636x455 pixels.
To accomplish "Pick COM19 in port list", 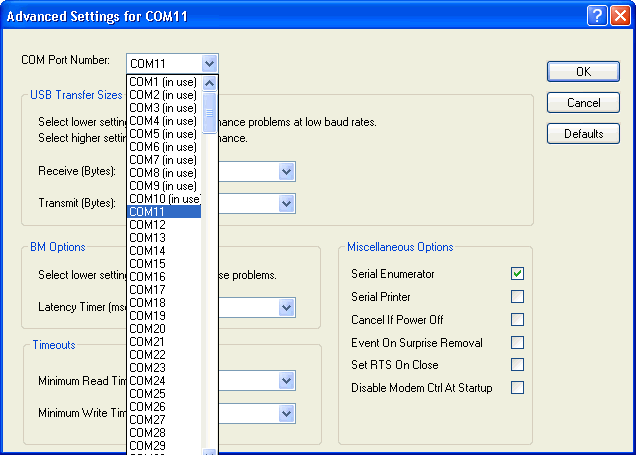I will pos(164,315).
